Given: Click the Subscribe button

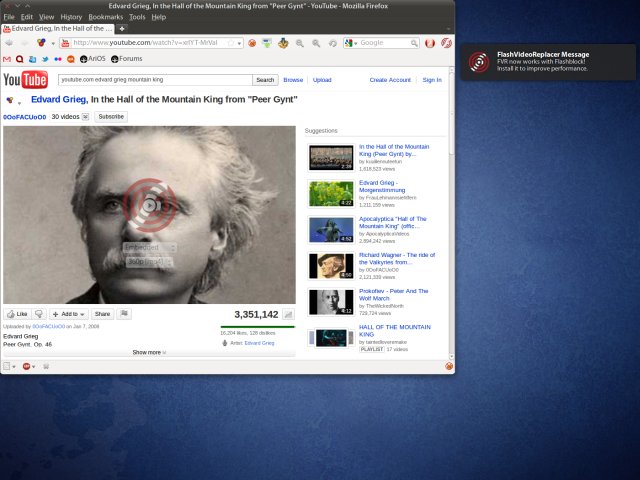Looking at the screenshot, I should pyautogui.click(x=111, y=117).
